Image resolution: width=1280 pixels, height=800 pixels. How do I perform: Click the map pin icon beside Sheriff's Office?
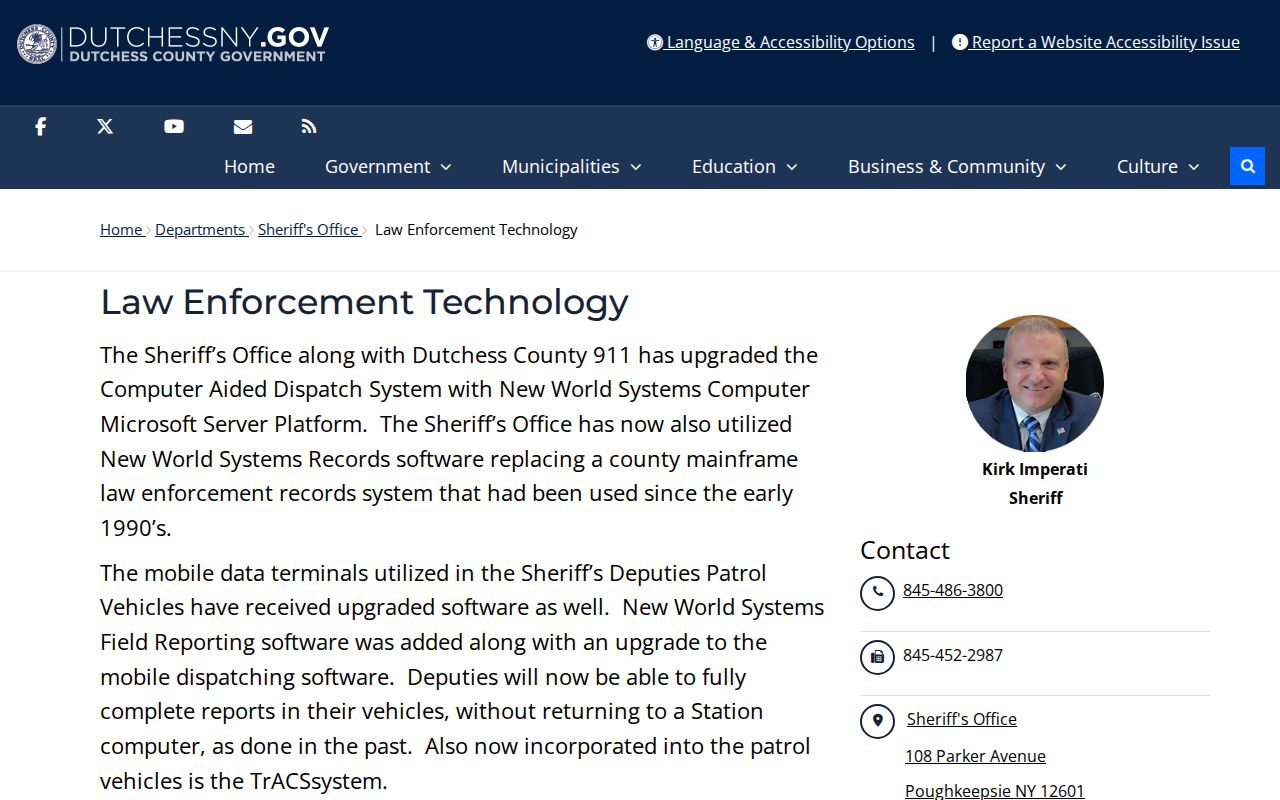click(877, 721)
